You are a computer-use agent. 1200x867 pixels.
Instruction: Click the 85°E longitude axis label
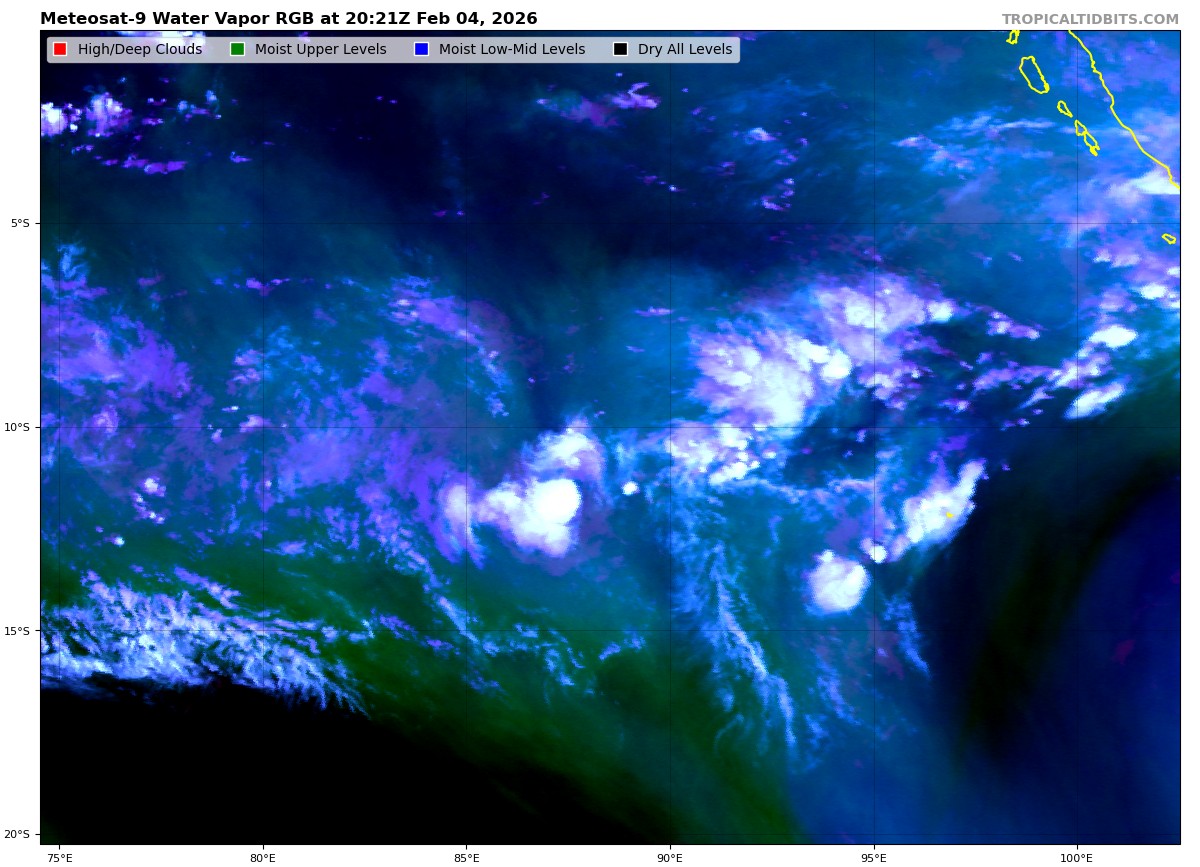tap(466, 857)
